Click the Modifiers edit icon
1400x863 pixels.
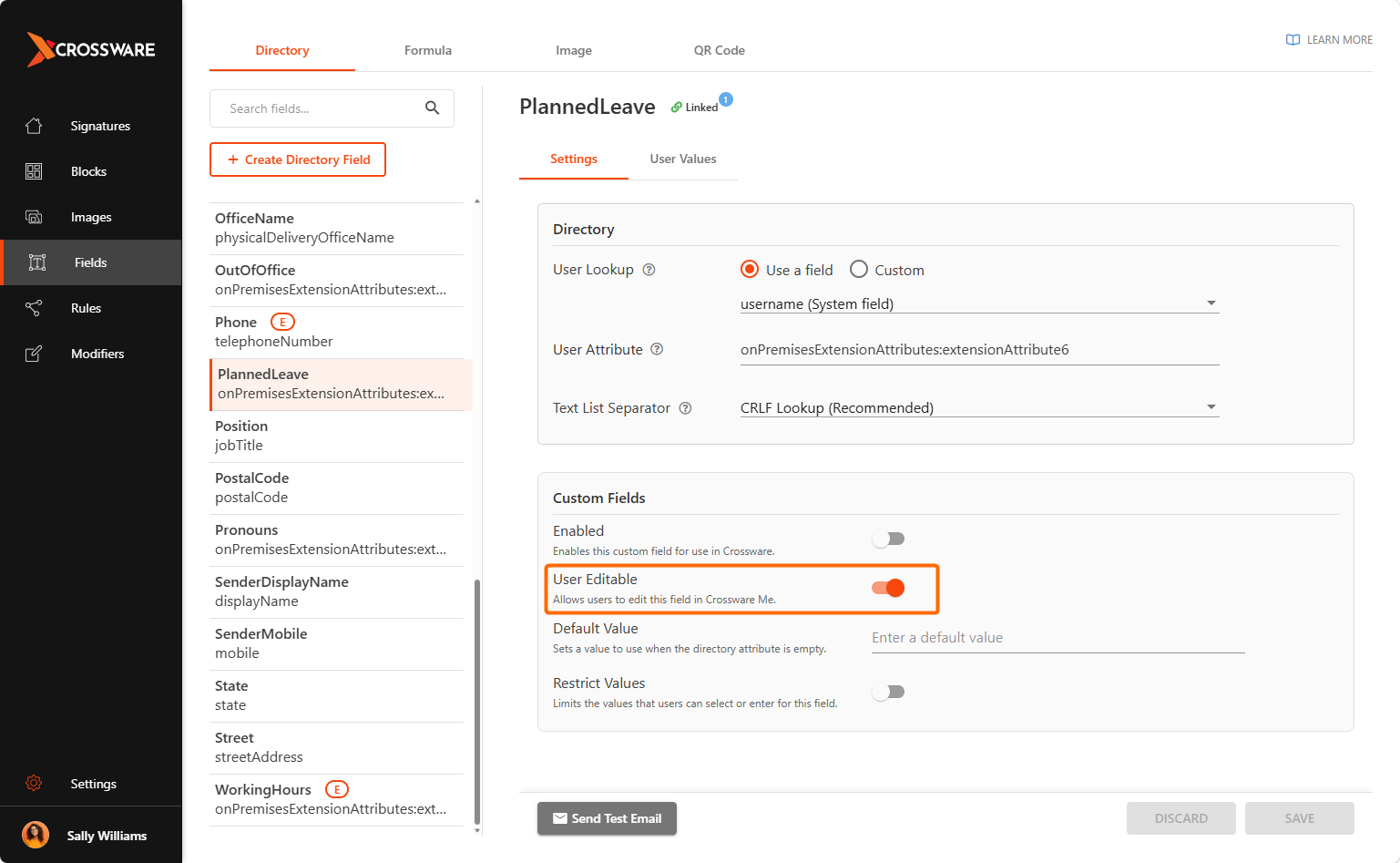34,354
